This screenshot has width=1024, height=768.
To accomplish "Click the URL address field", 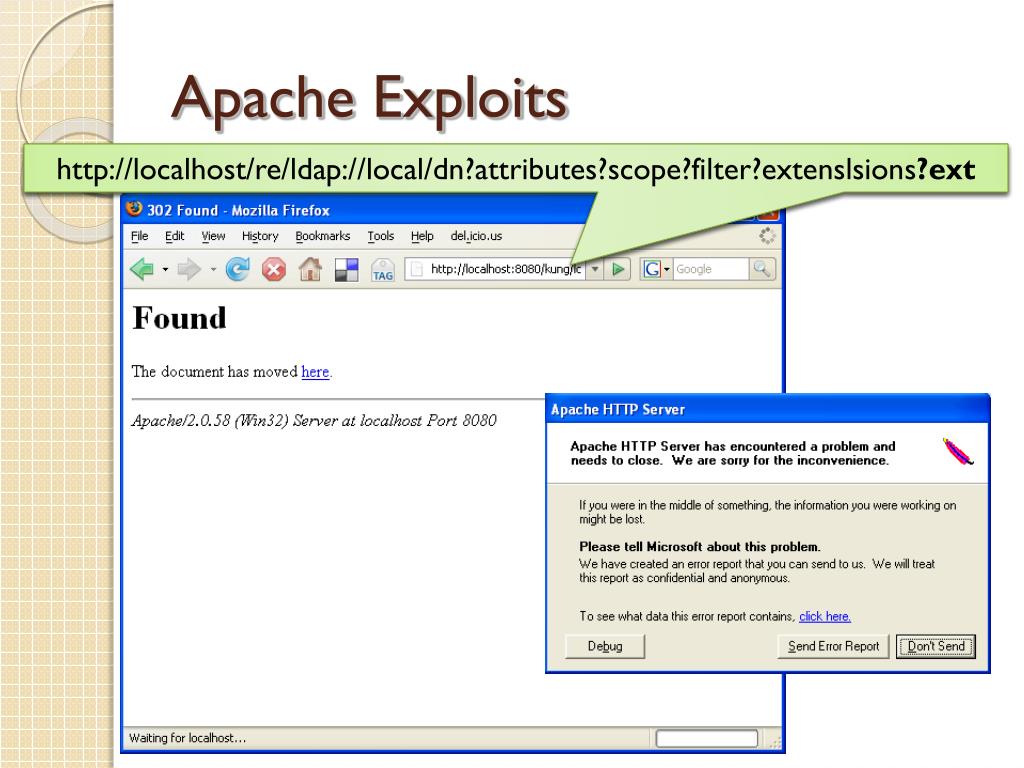I will (x=495, y=269).
